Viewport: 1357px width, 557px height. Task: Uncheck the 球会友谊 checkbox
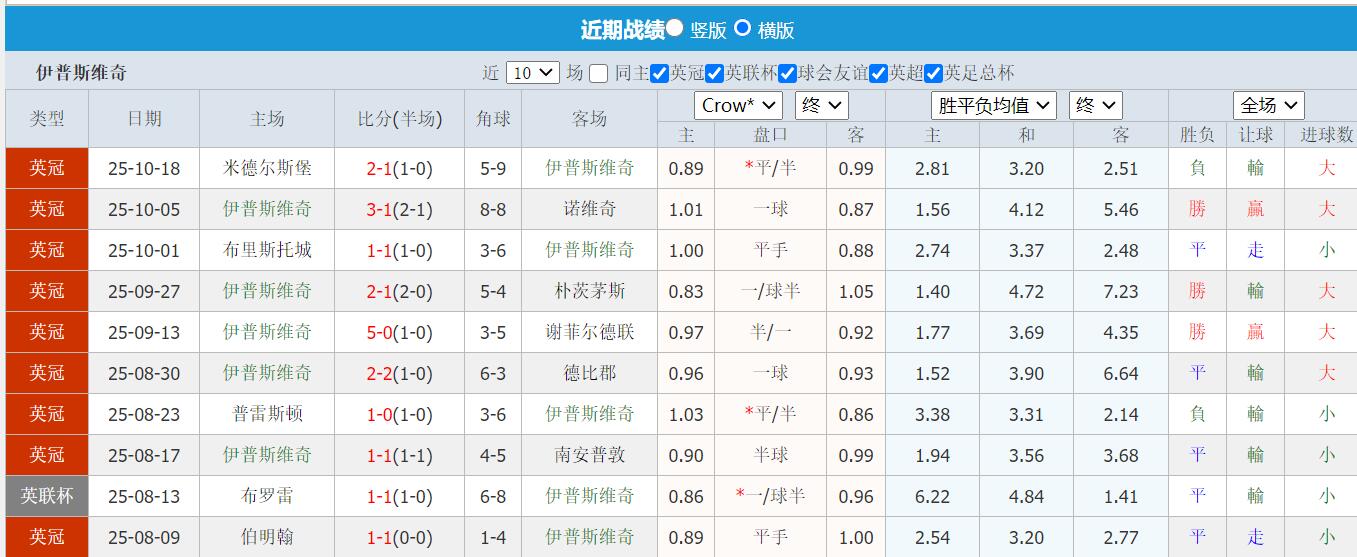(788, 73)
